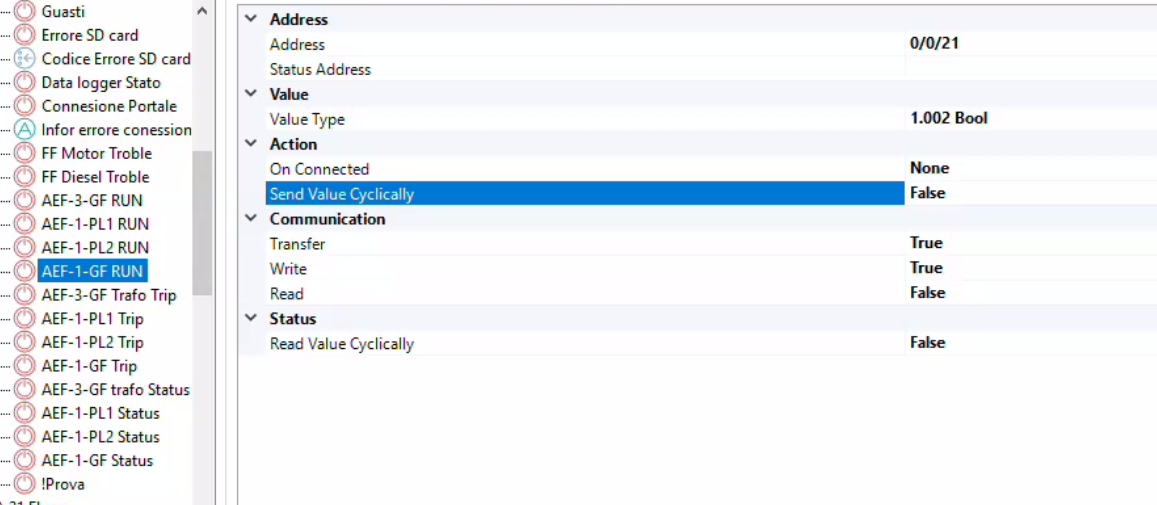This screenshot has height=505, width=1157.
Task: Toggle the Read Value Cyclically value
Action: point(1028,343)
